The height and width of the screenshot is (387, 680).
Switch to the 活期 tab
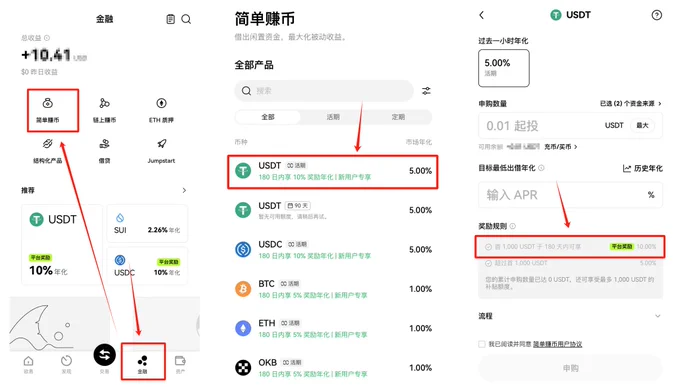point(333,117)
